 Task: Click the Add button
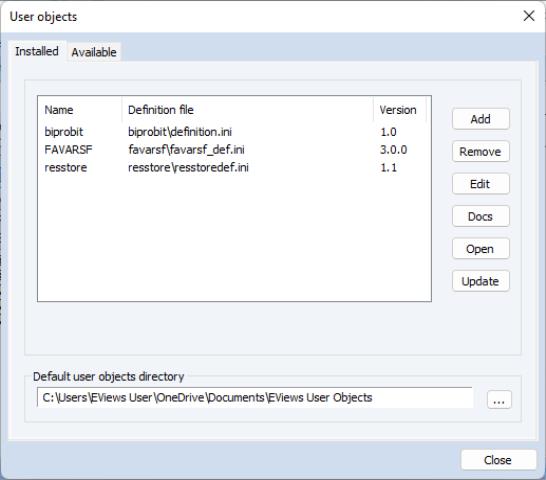[x=481, y=119]
